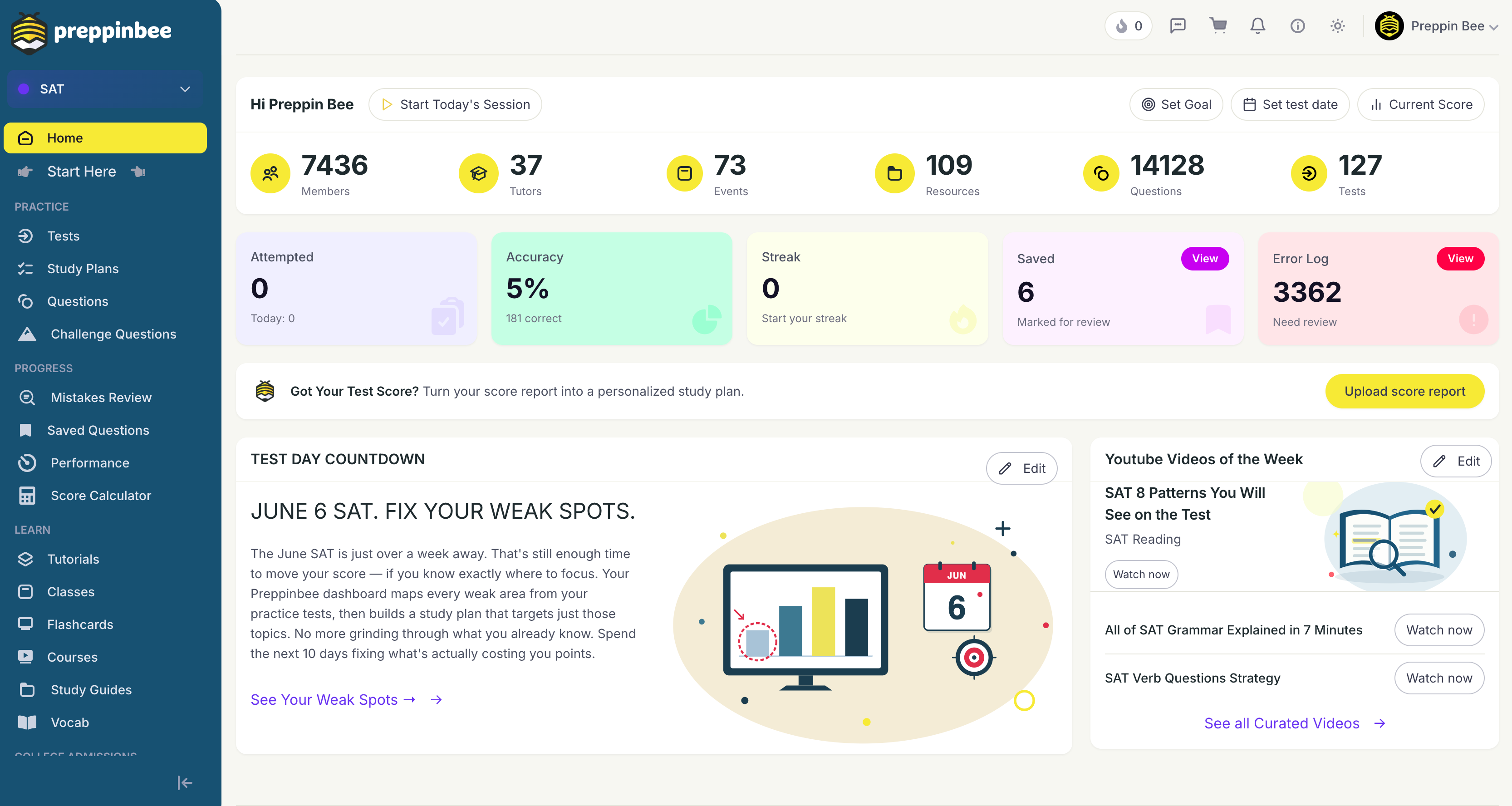Click the Resources folder icon
Screen dimensions: 1512x806
point(894,174)
